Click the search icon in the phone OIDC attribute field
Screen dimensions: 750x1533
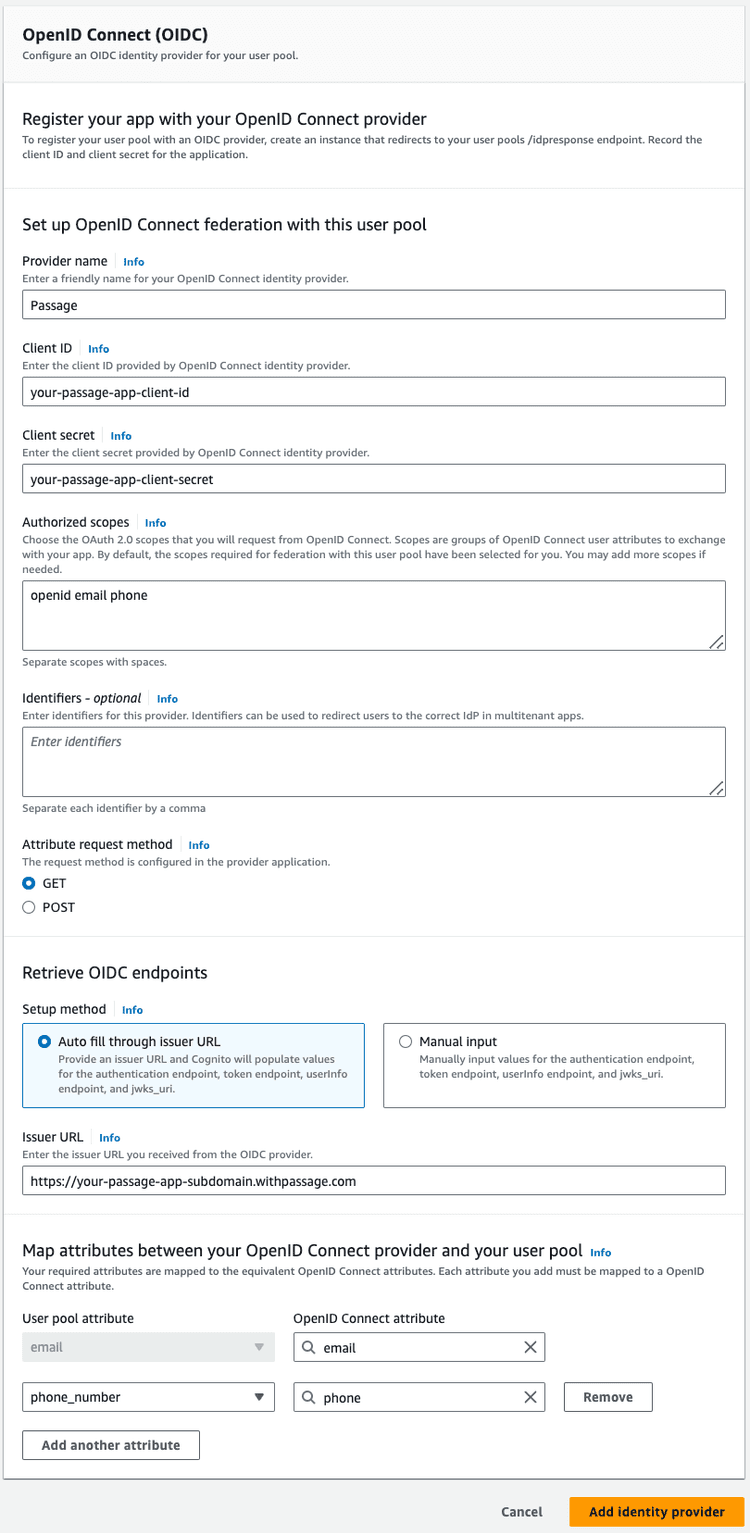308,1397
